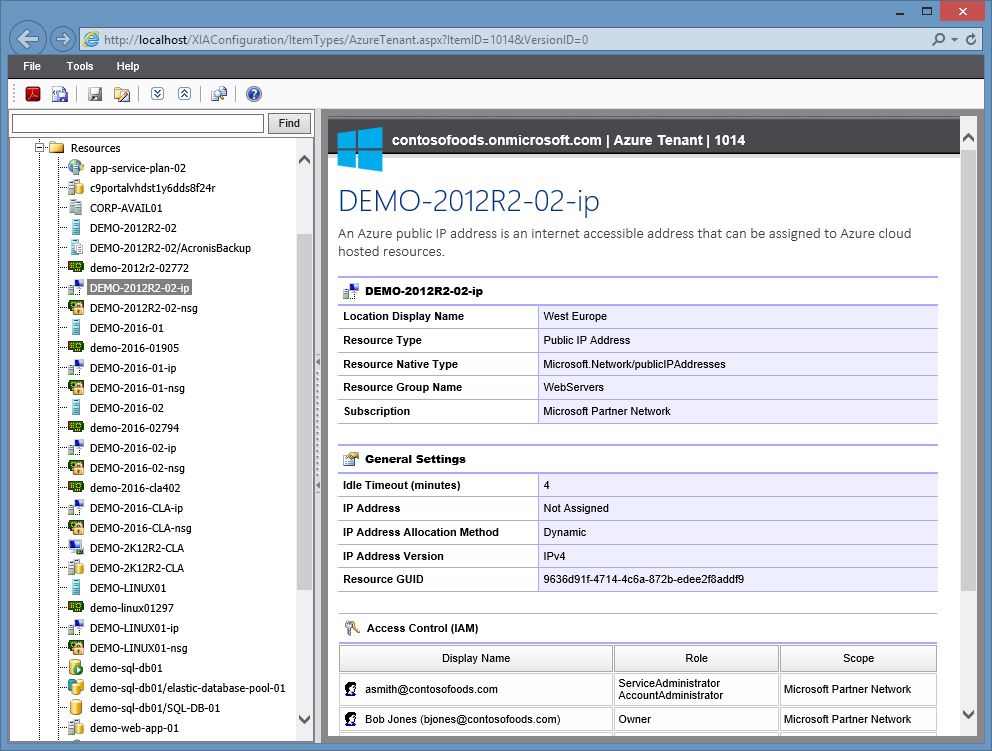
Task: Click the tree panel scroll-down arrow
Action: (x=304, y=719)
